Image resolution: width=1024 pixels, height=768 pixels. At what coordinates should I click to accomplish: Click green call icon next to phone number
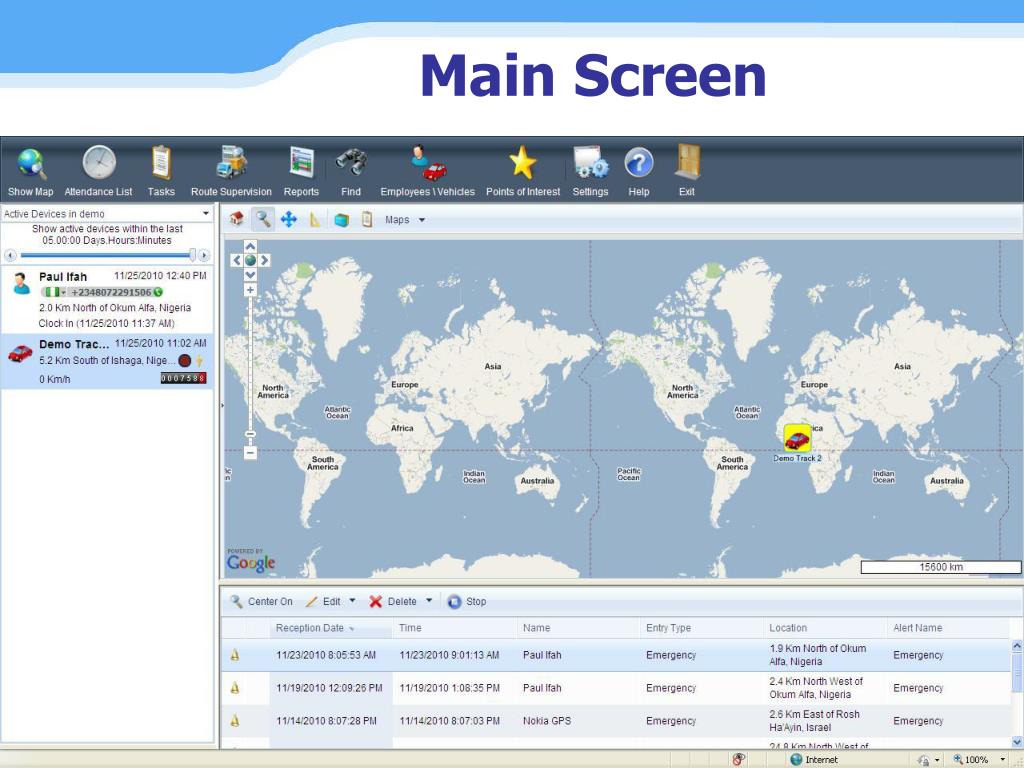[158, 293]
